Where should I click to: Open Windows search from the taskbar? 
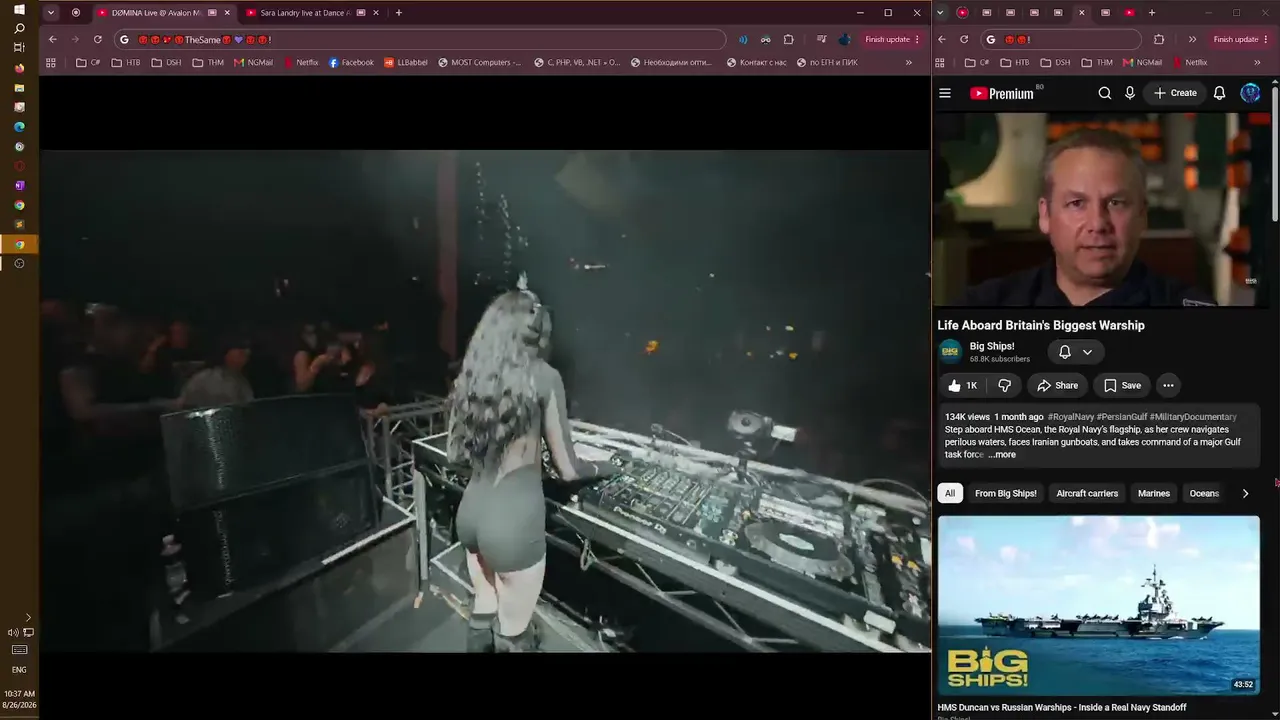(19, 28)
